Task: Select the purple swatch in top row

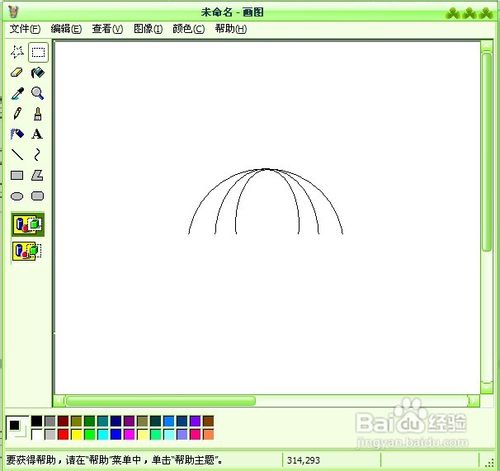Action: (x=129, y=421)
